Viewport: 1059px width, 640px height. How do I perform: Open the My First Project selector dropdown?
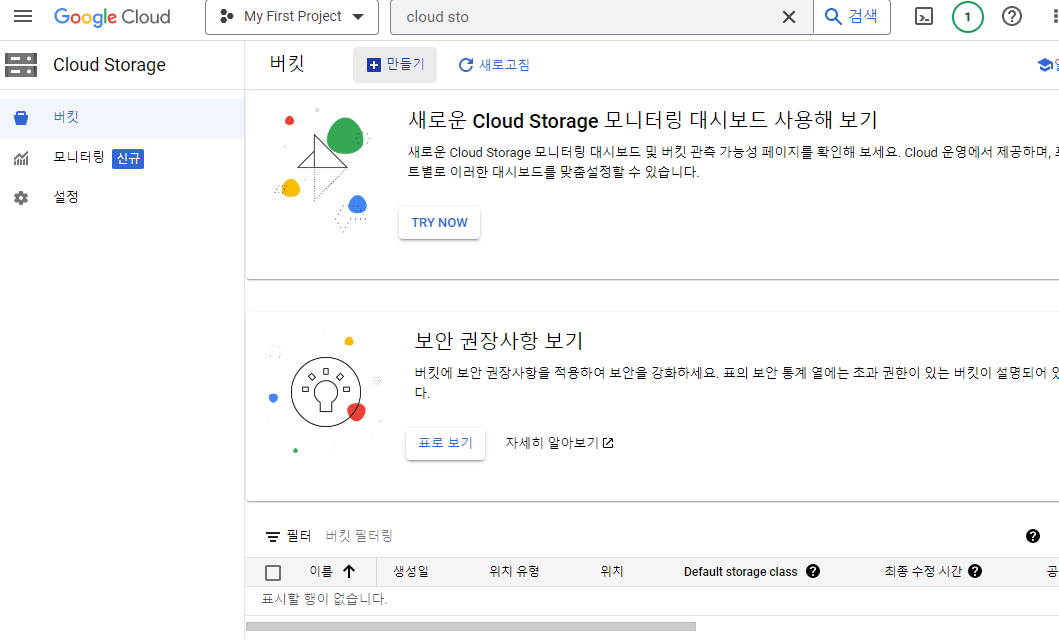pyautogui.click(x=292, y=17)
